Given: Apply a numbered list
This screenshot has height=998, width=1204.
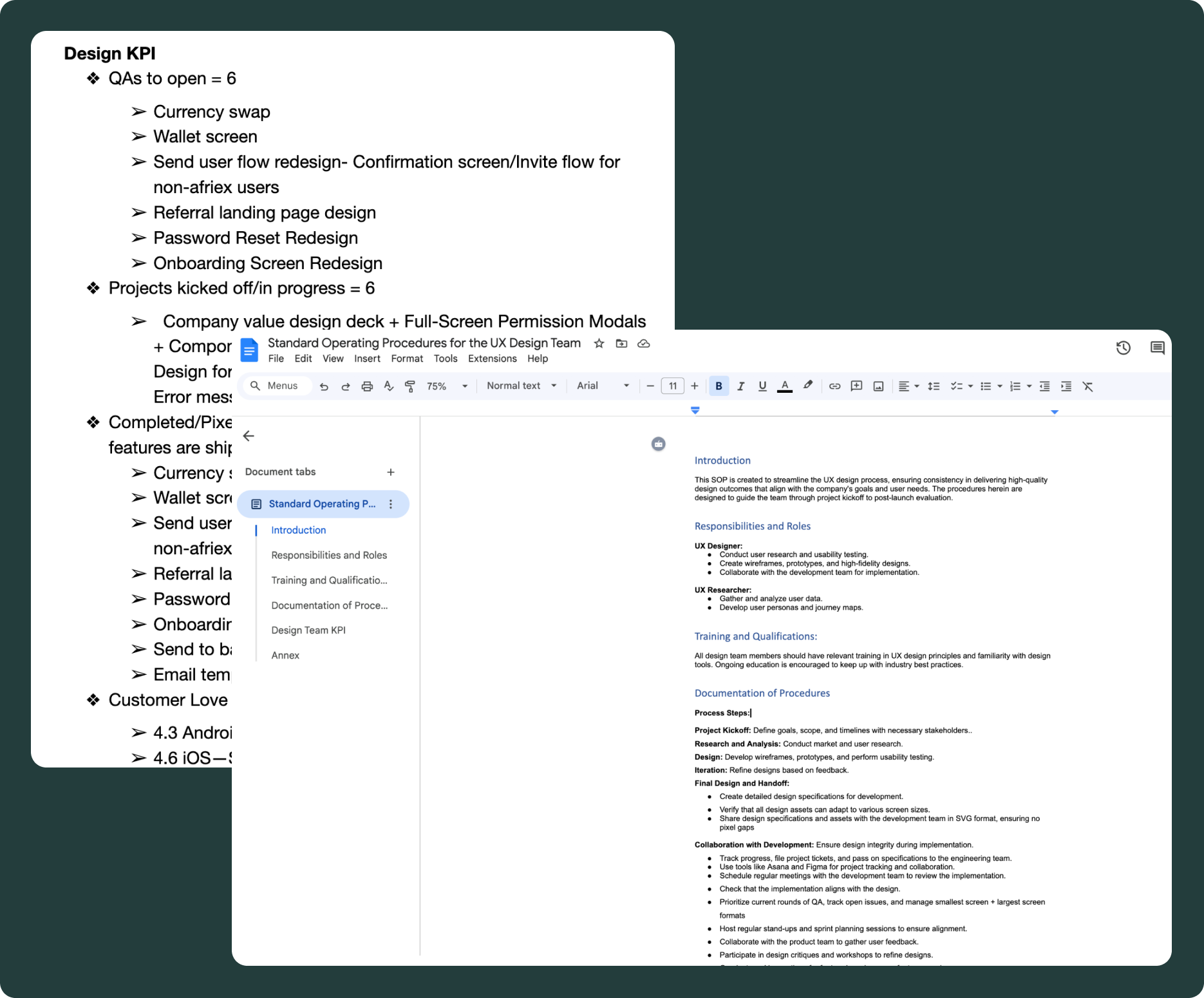Looking at the screenshot, I should point(1015,386).
